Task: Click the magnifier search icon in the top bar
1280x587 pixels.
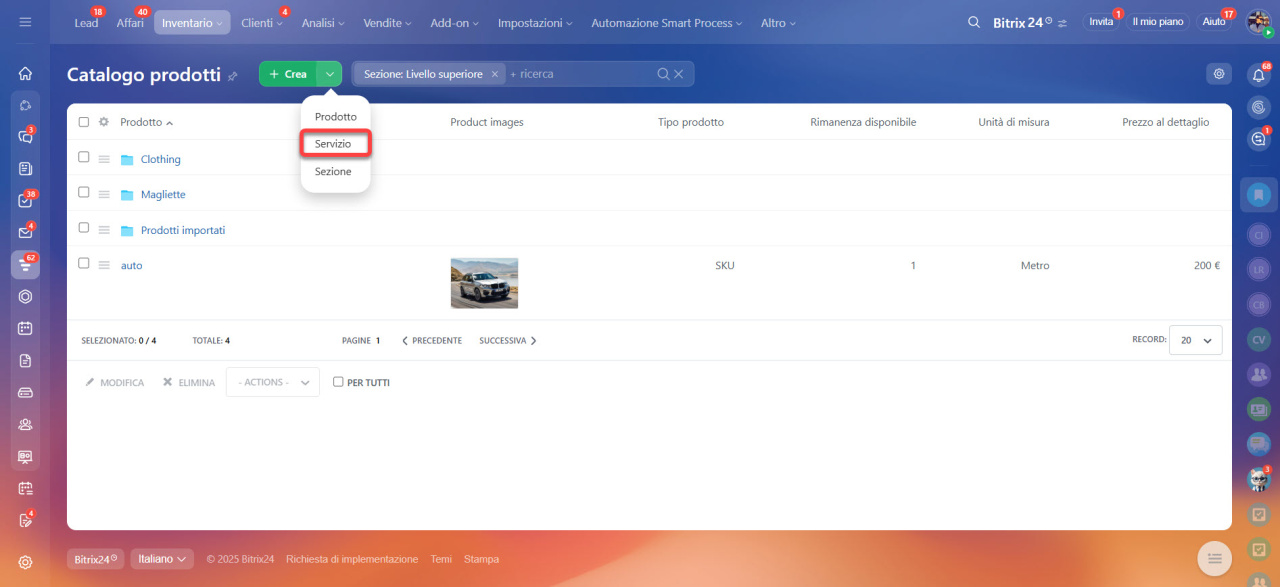Action: coord(974,22)
